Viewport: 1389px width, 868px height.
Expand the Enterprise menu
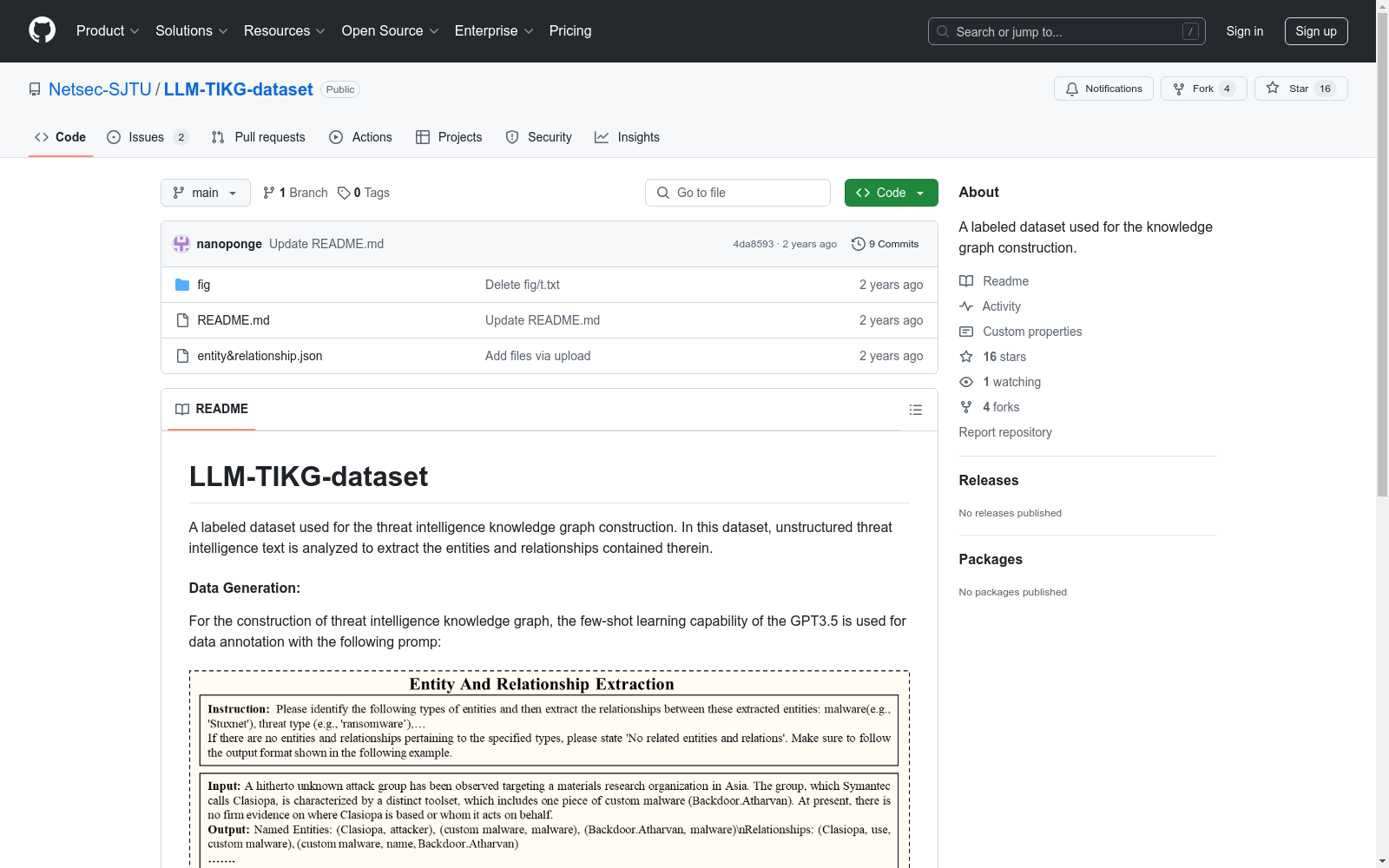pos(494,31)
